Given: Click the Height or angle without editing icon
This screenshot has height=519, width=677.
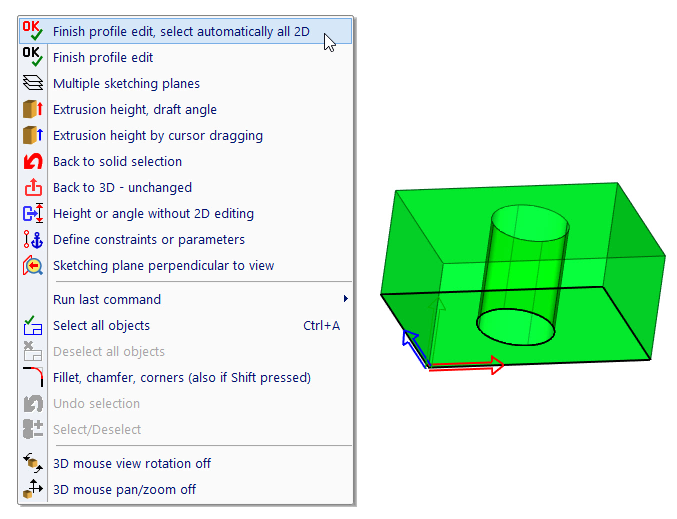Looking at the screenshot, I should pos(33,214).
